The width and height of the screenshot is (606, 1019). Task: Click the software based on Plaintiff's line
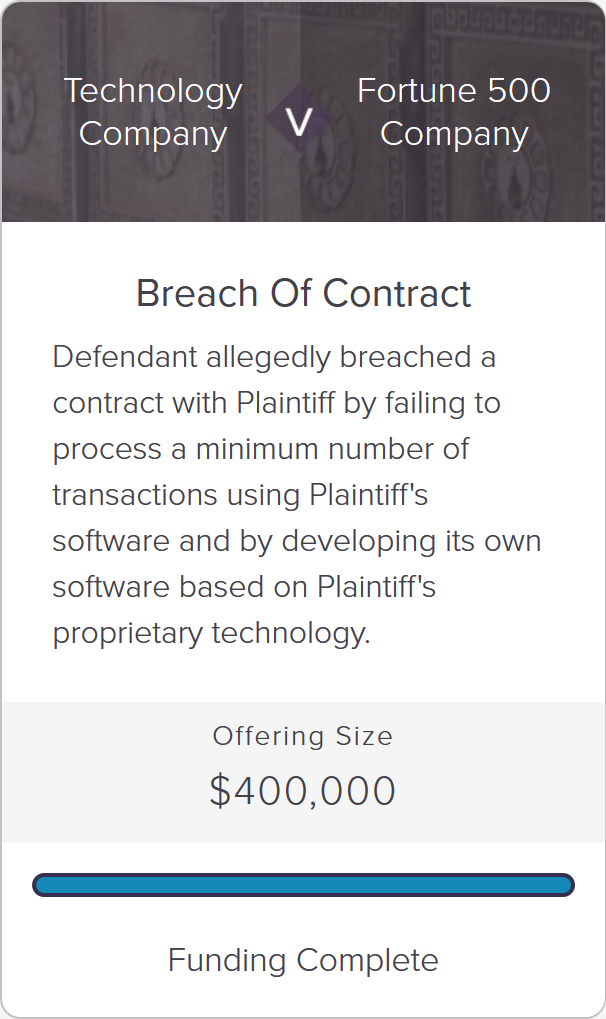[x=244, y=587]
